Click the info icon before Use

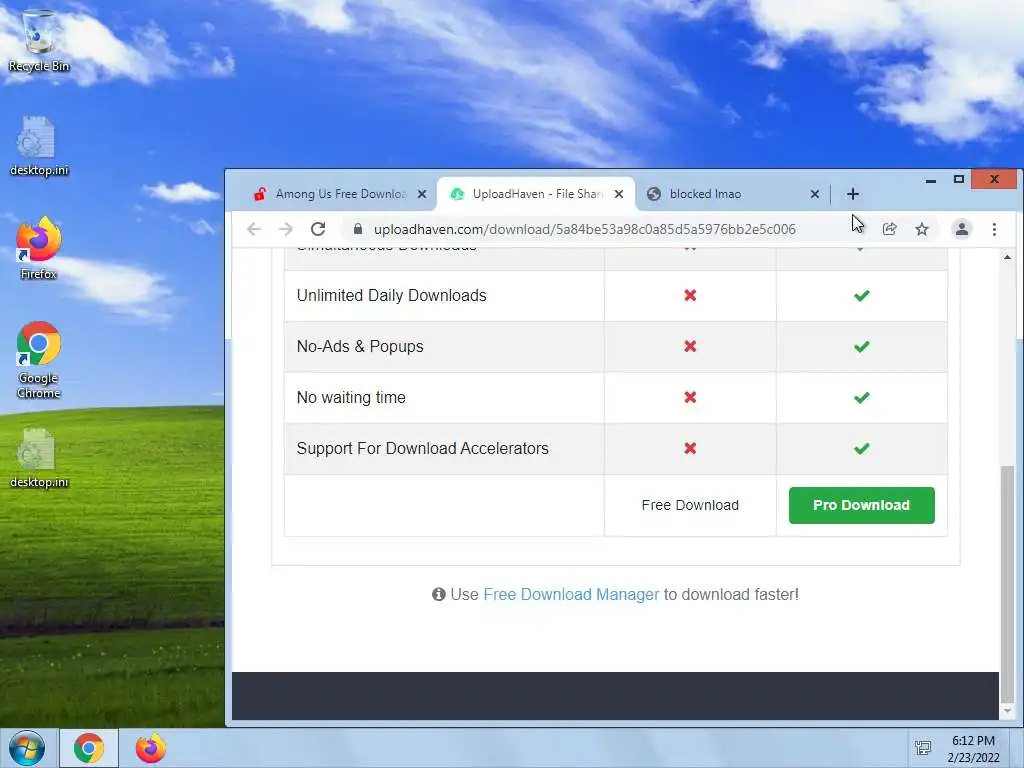(x=439, y=594)
